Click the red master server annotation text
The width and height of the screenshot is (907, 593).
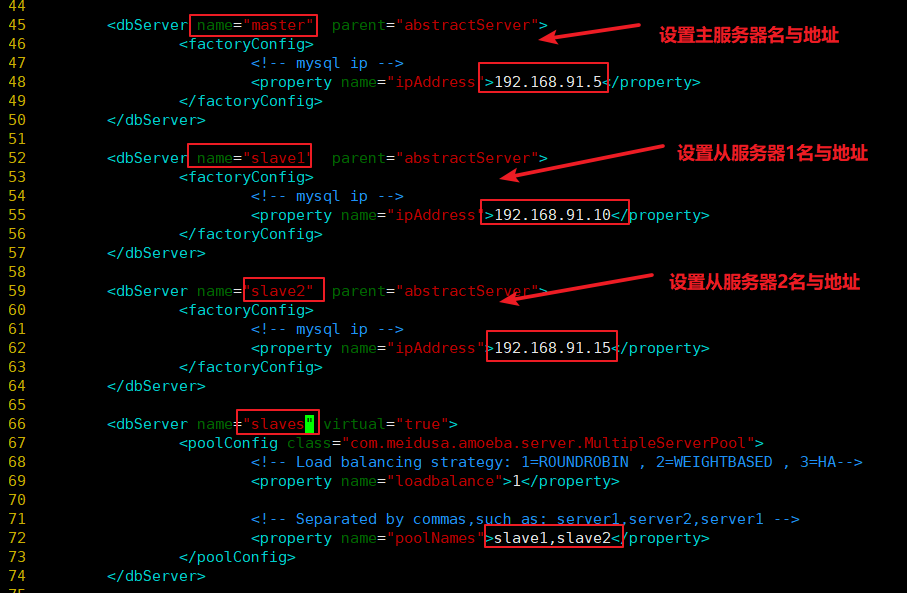(x=749, y=35)
